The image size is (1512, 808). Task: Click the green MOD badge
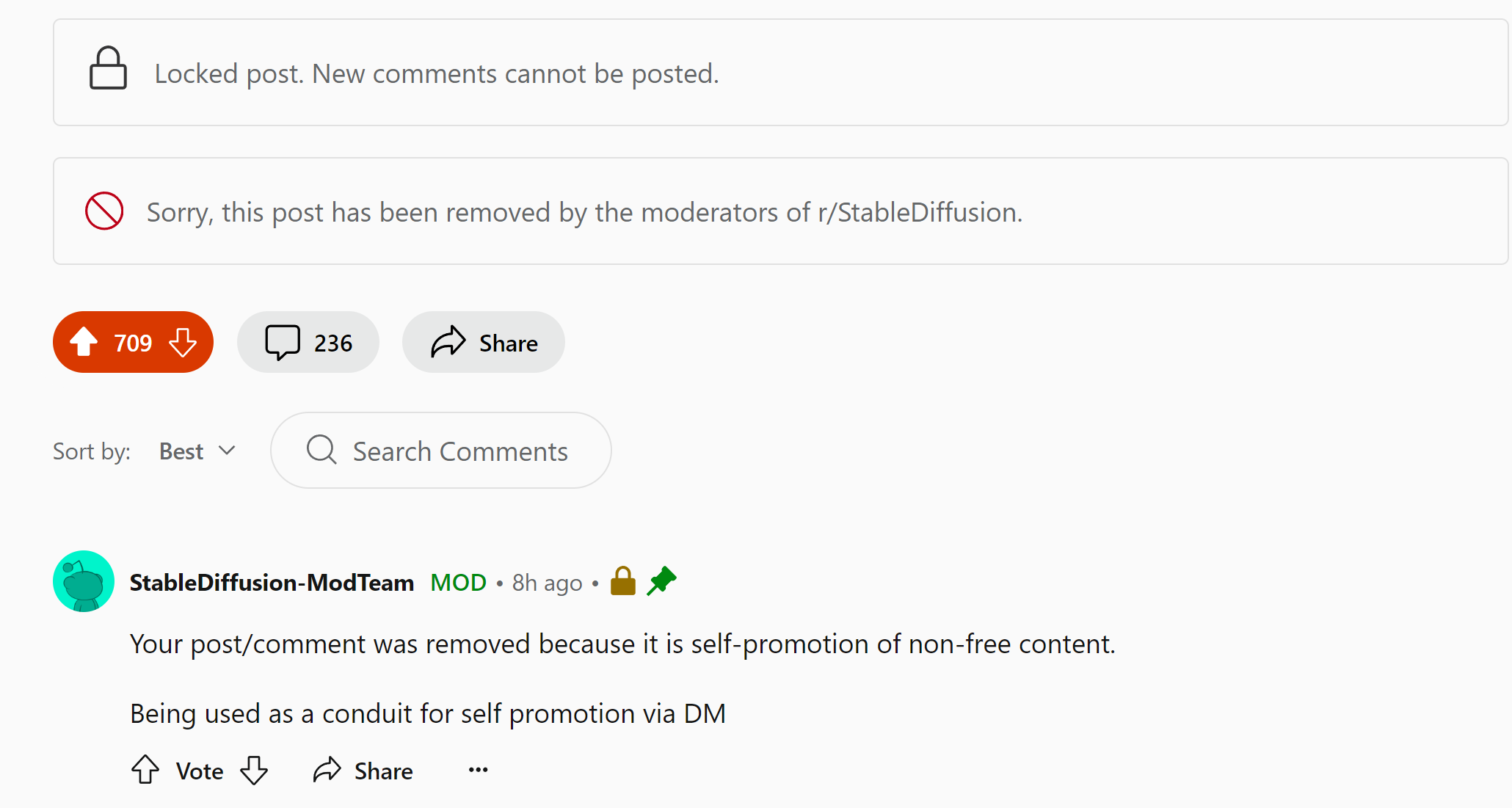click(x=458, y=583)
